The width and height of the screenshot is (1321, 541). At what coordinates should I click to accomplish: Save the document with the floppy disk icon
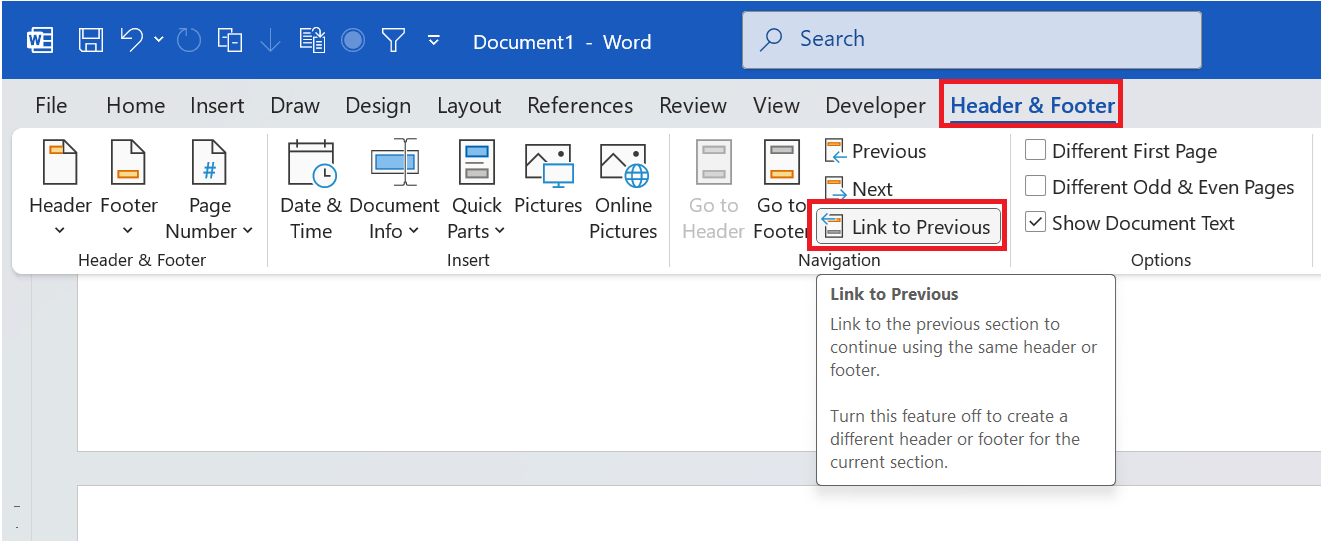tap(91, 41)
